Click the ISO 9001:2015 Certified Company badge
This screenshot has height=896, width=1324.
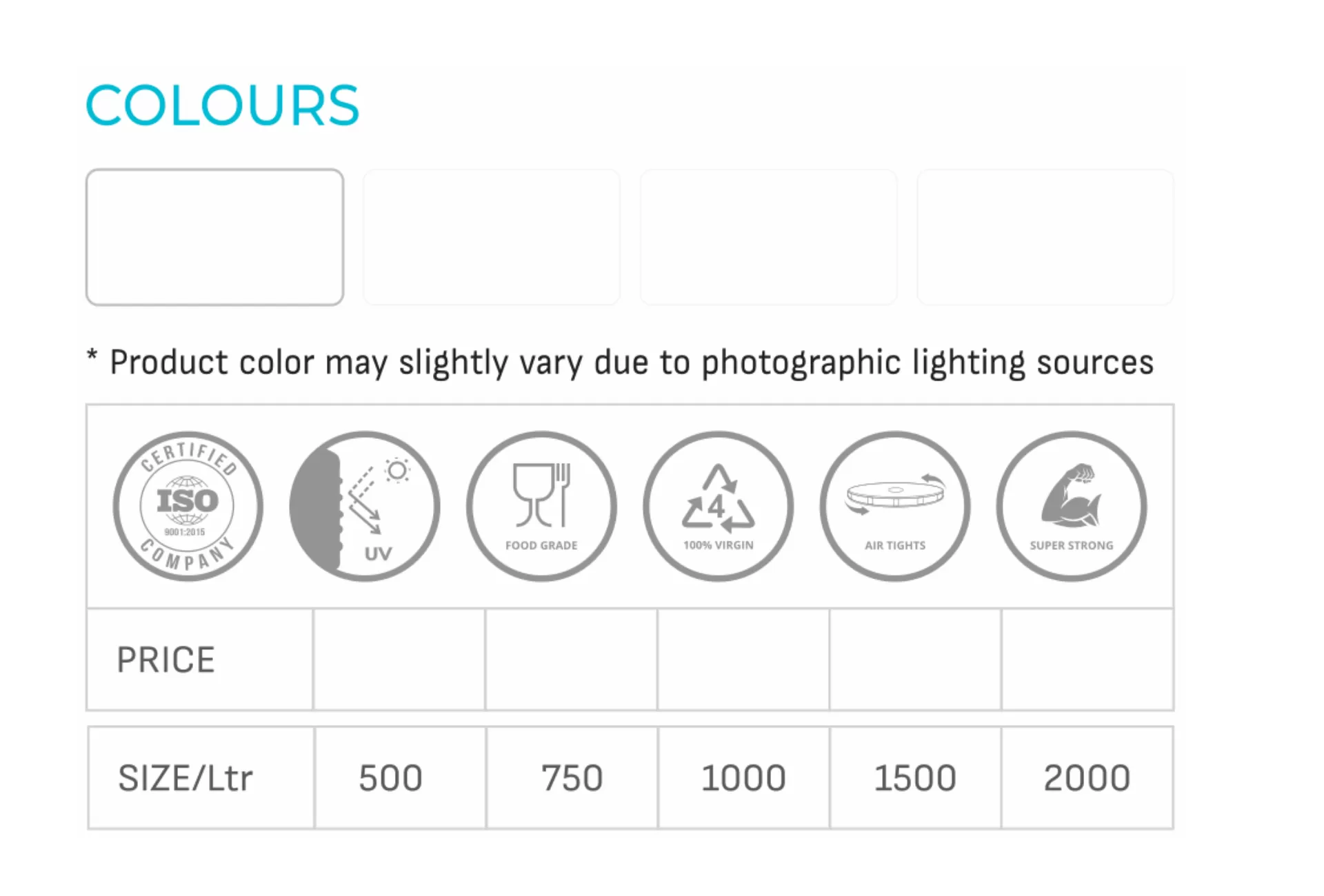pos(188,507)
